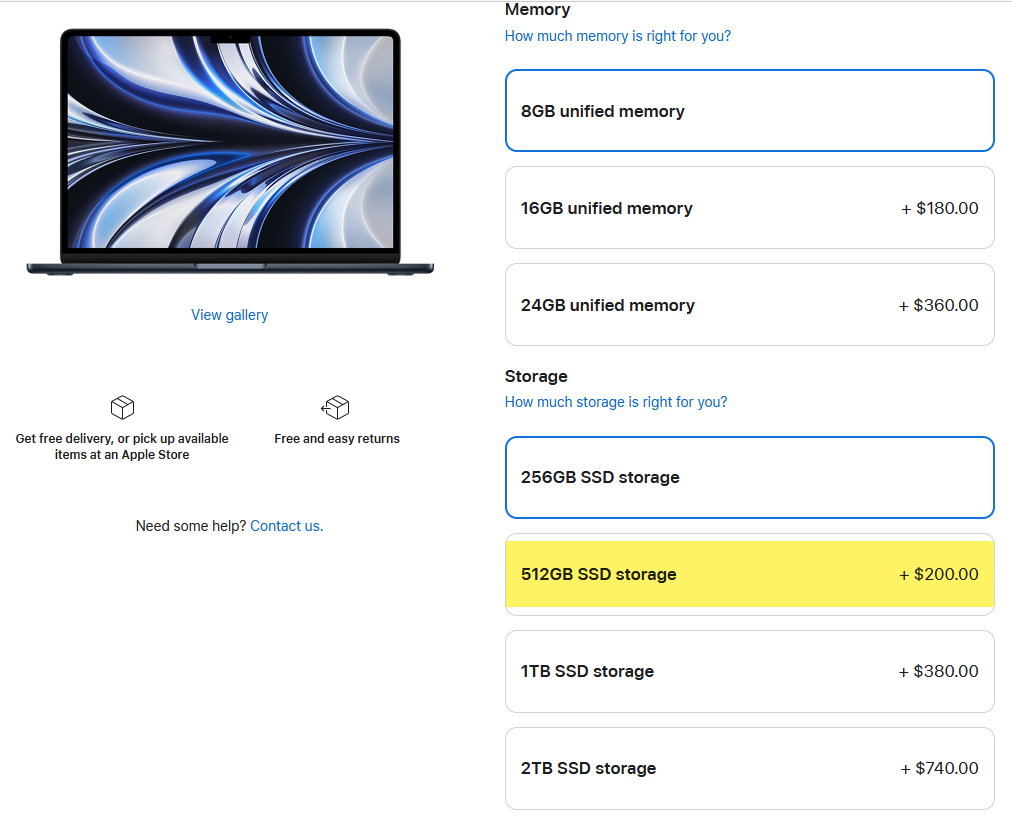Choose the highlighted 512GB SSD storage
Image resolution: width=1012 pixels, height=821 pixels.
(x=749, y=574)
